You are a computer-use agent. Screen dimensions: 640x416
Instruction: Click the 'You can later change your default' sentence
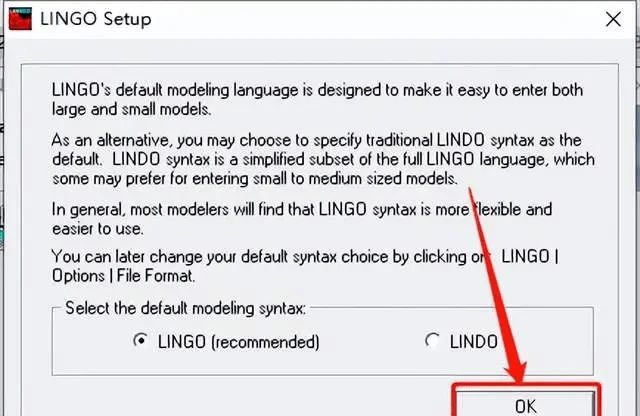(x=305, y=266)
